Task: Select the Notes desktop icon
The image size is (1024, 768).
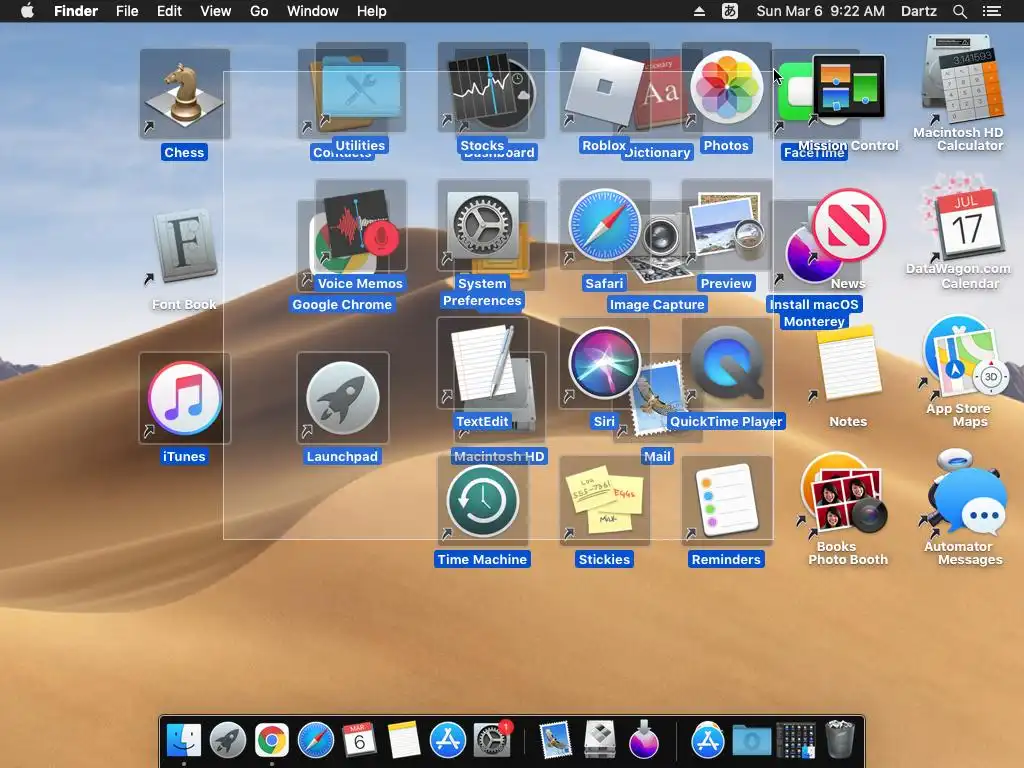Action: coord(848,364)
